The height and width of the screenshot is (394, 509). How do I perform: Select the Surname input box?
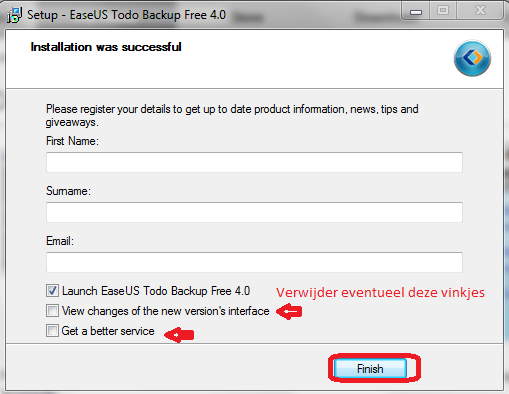pos(254,212)
